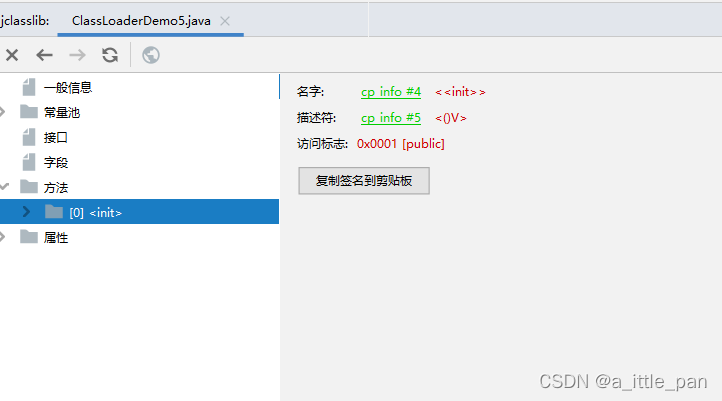Click the <<init>> name value
This screenshot has width=722, height=401.
(x=460, y=92)
